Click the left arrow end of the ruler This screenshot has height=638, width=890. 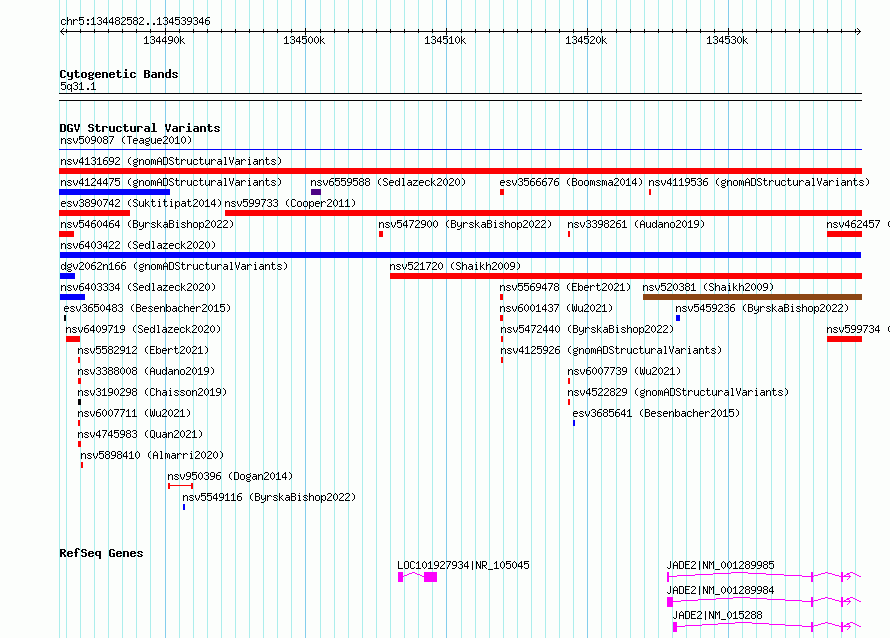tap(63, 32)
